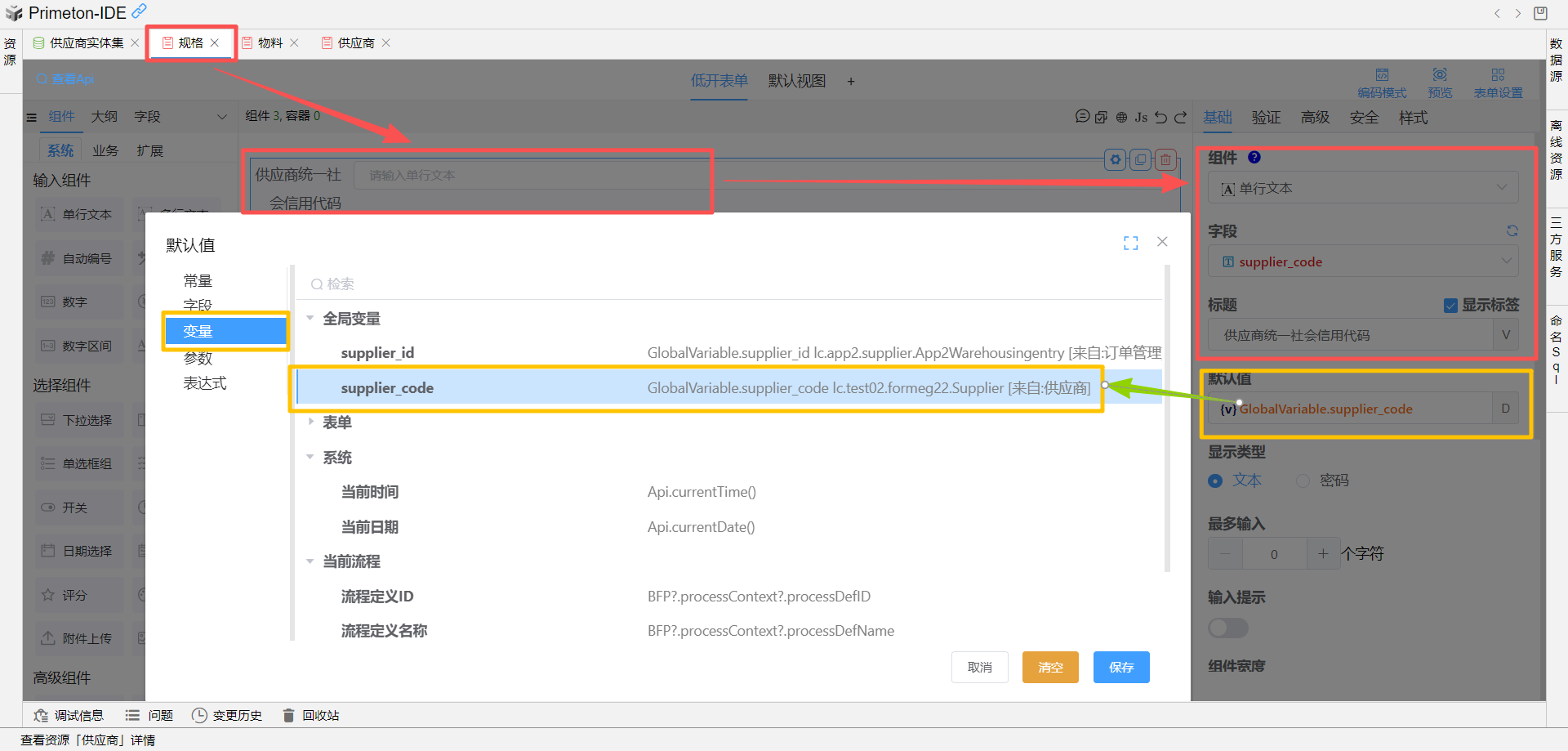Collapse the 全局变量 tree group
1568x751 pixels.
(x=310, y=319)
